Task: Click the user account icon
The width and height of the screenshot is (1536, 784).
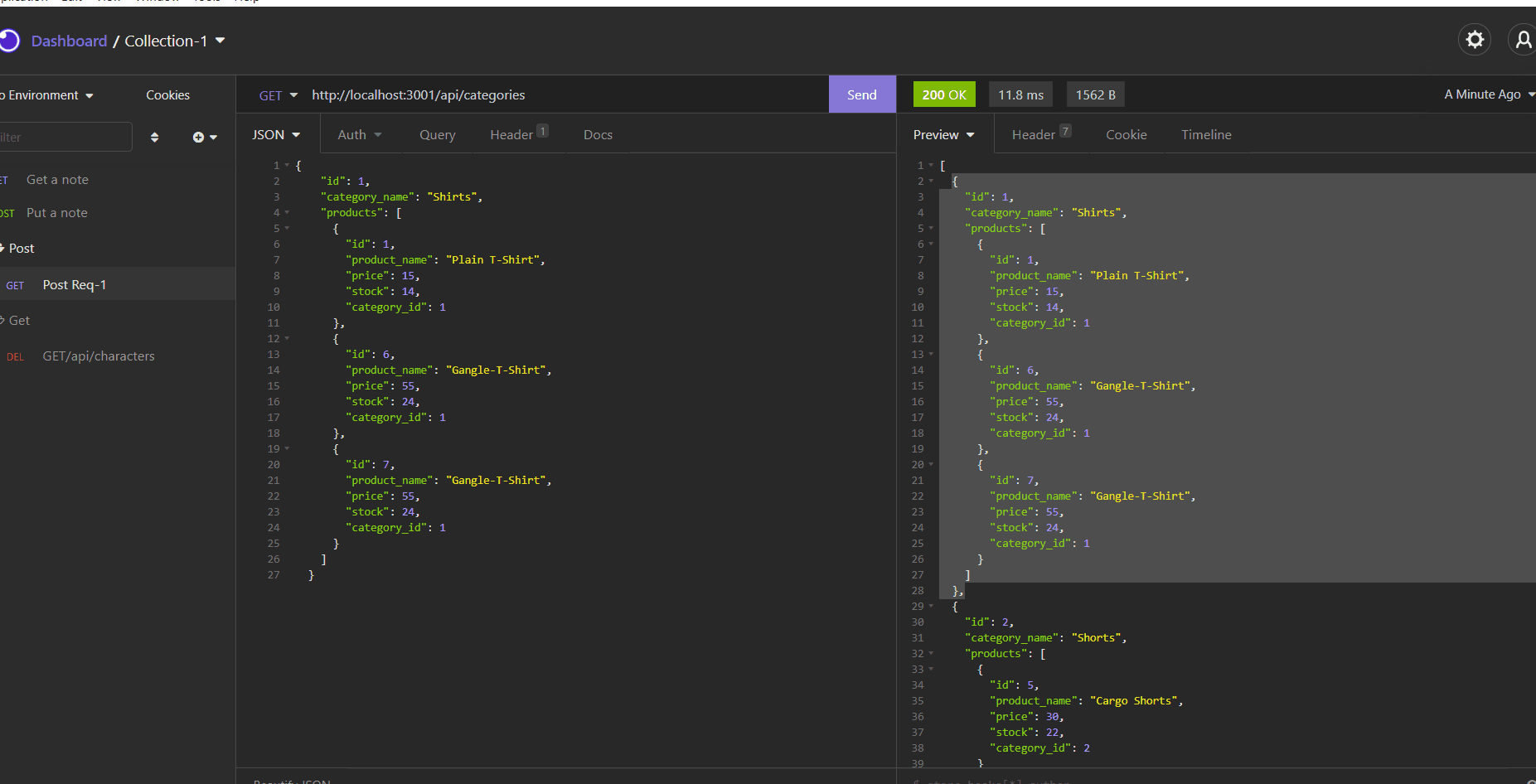Action: point(1522,40)
